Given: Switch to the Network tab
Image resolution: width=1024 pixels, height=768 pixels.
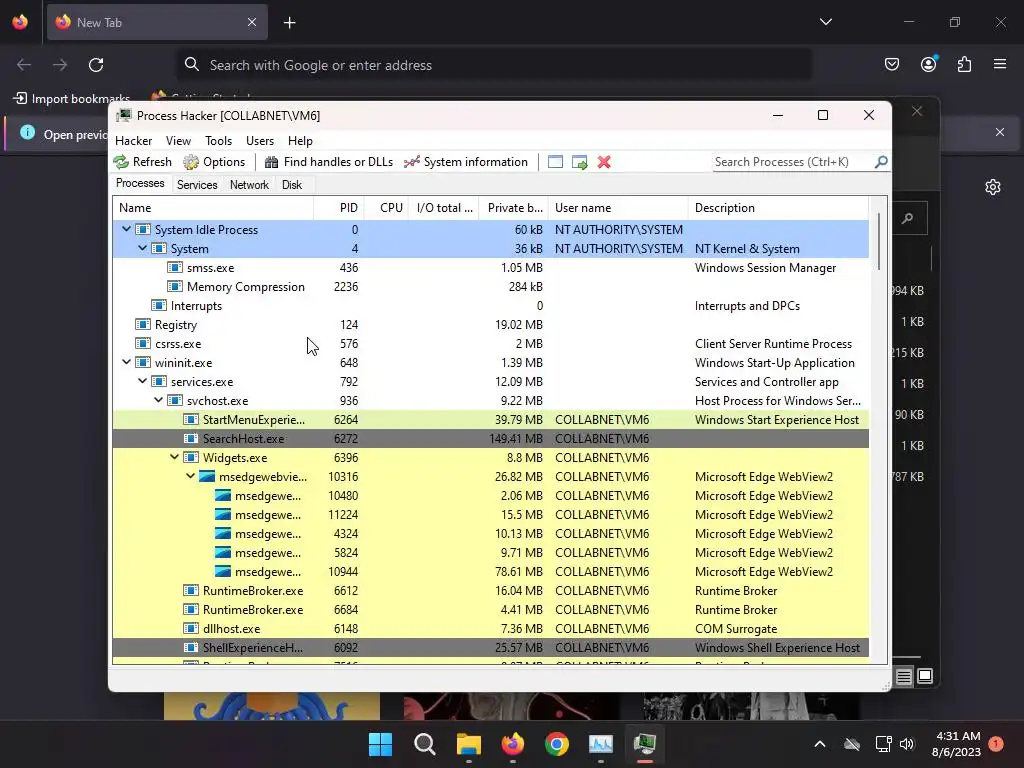Looking at the screenshot, I should pos(249,185).
